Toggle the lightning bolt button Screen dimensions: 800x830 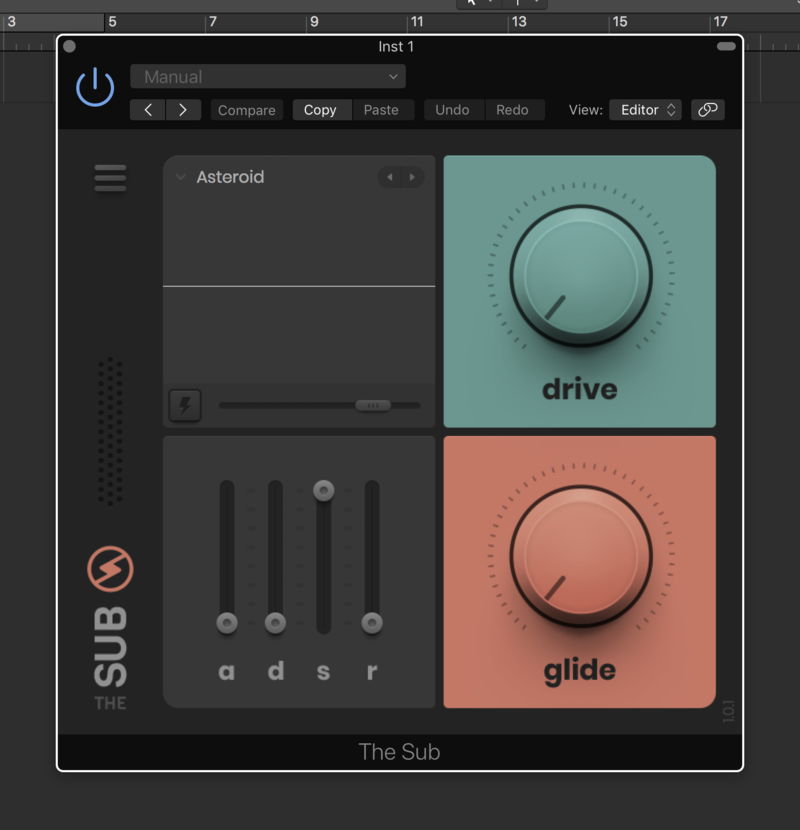coord(185,405)
